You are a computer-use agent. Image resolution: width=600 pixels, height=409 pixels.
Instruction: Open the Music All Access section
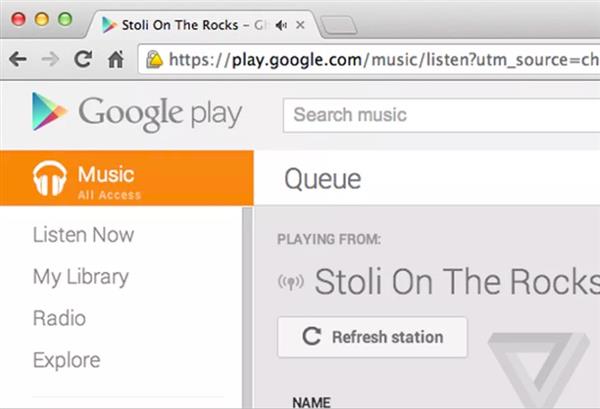(x=127, y=178)
